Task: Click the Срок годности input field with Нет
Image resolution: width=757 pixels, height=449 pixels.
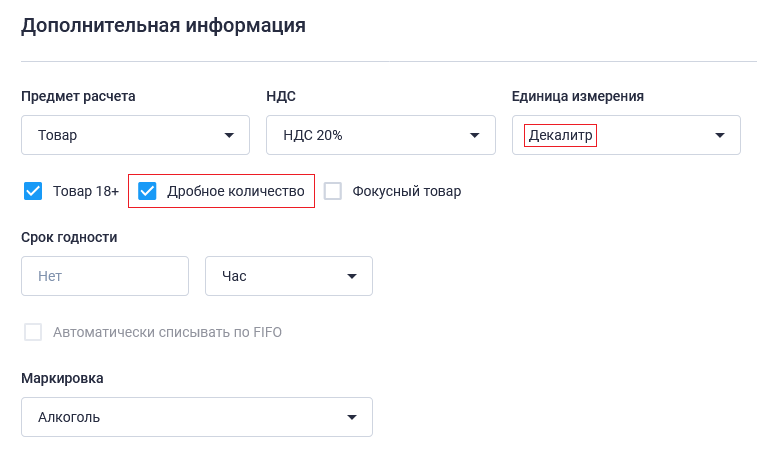Action: 105,276
